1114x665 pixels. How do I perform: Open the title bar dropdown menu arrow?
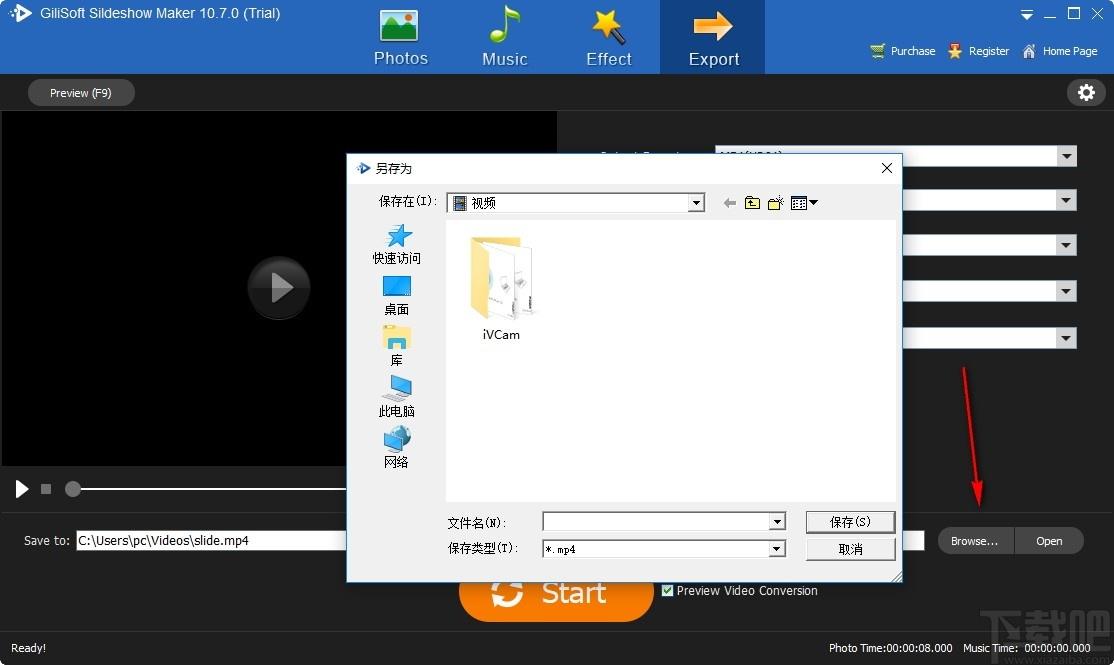[1027, 14]
